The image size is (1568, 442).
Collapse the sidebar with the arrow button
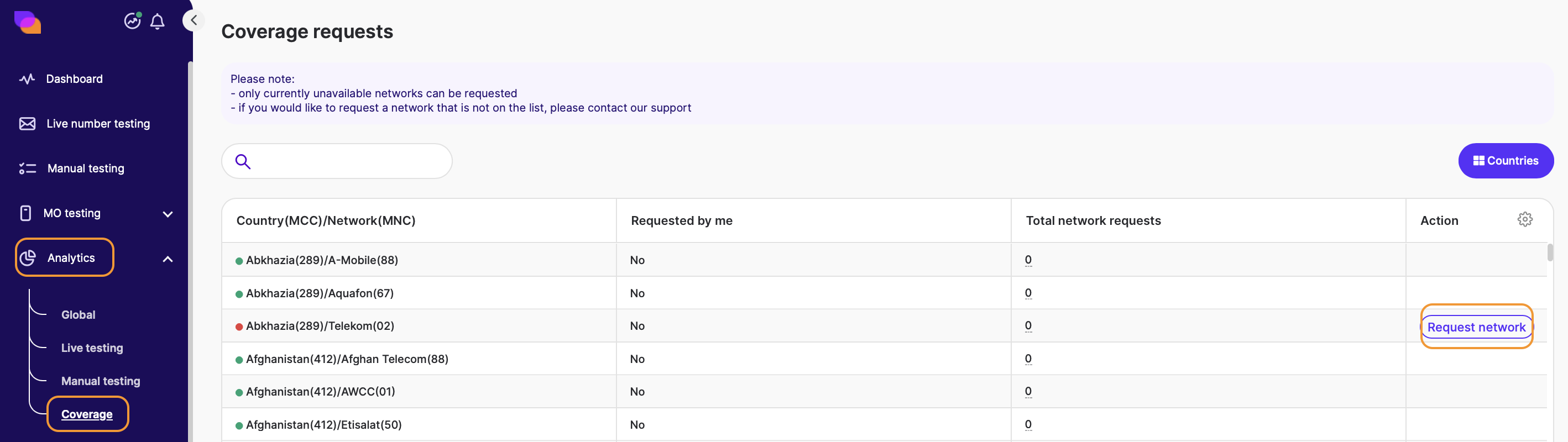tap(194, 20)
